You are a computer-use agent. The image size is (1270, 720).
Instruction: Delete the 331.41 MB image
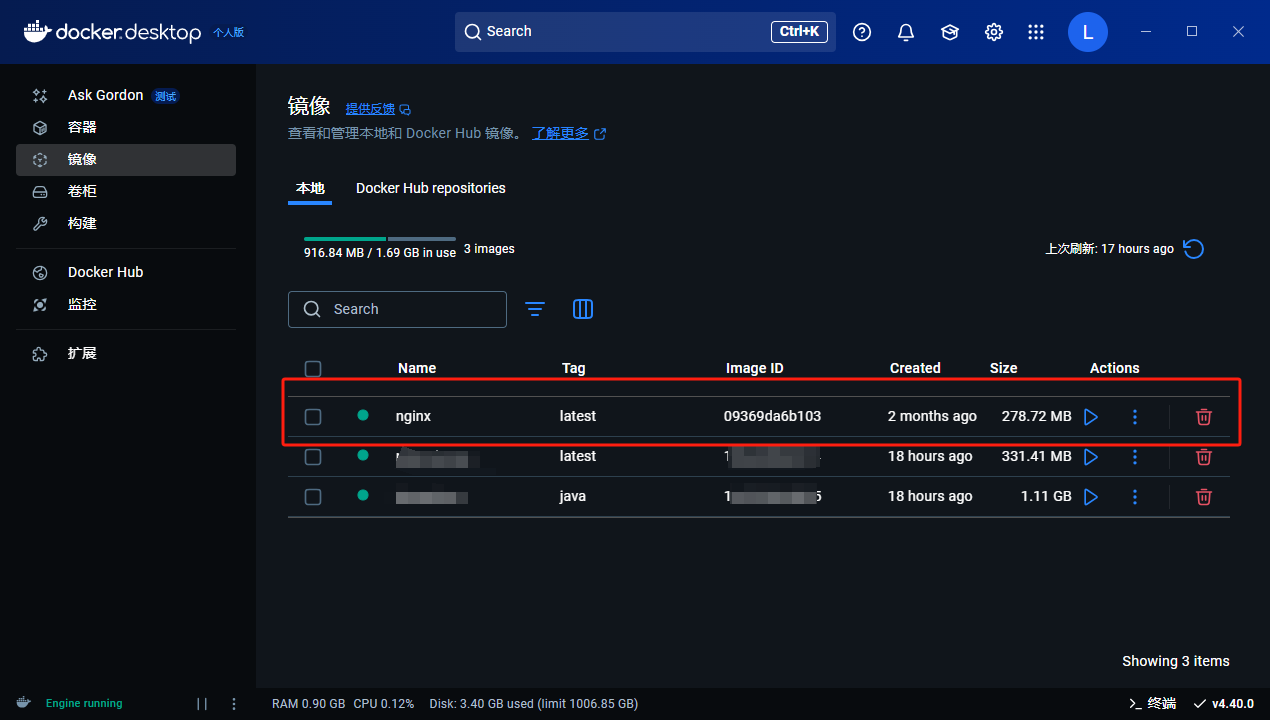coord(1204,456)
